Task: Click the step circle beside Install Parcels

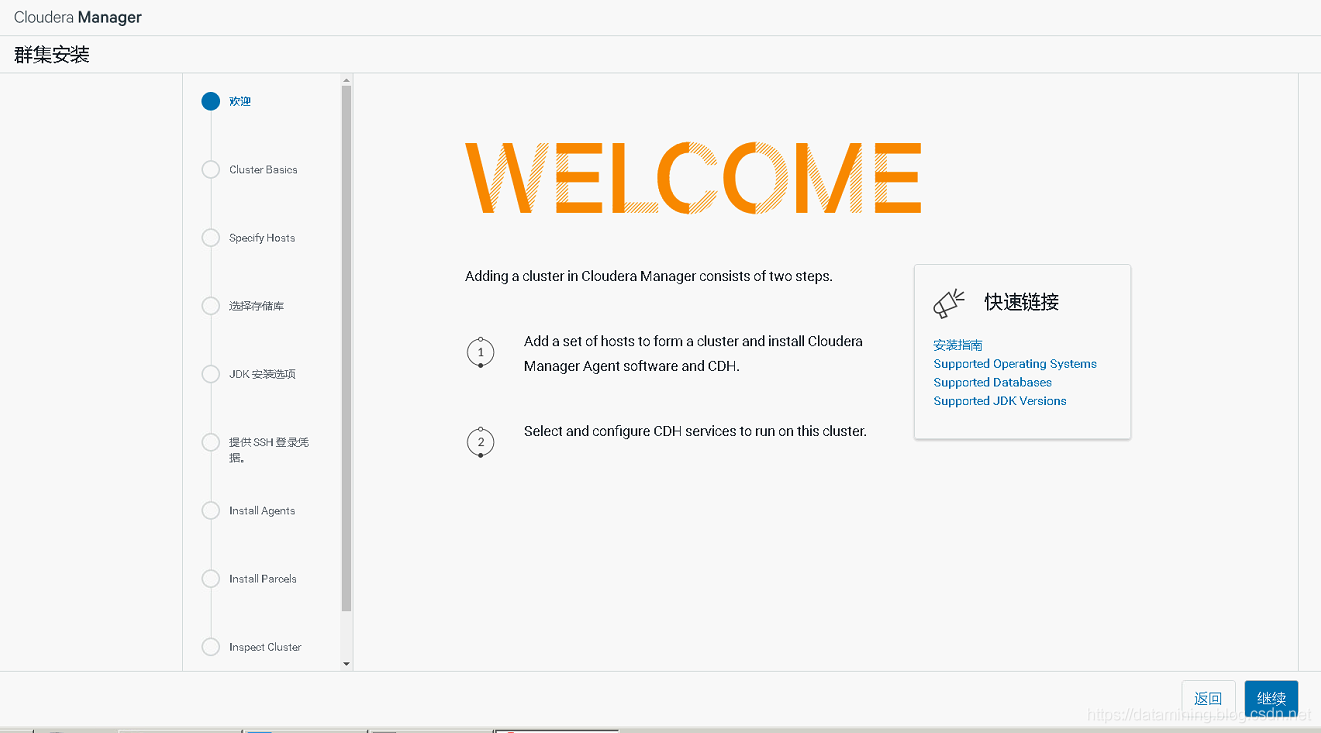Action: click(x=210, y=579)
